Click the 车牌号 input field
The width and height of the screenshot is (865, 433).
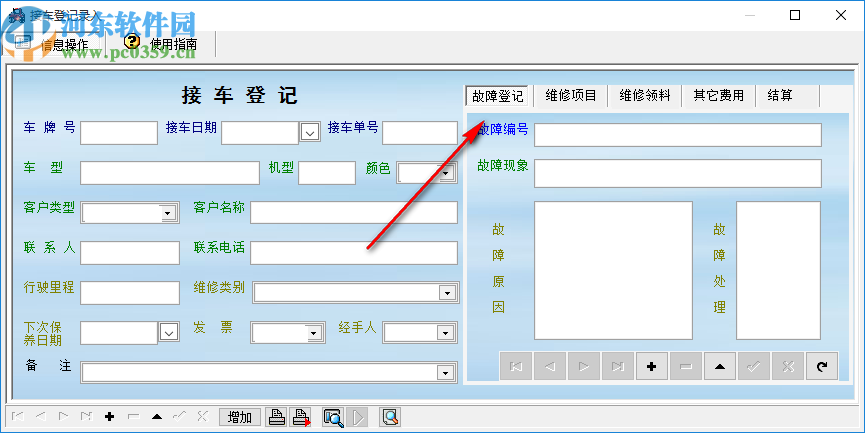119,133
